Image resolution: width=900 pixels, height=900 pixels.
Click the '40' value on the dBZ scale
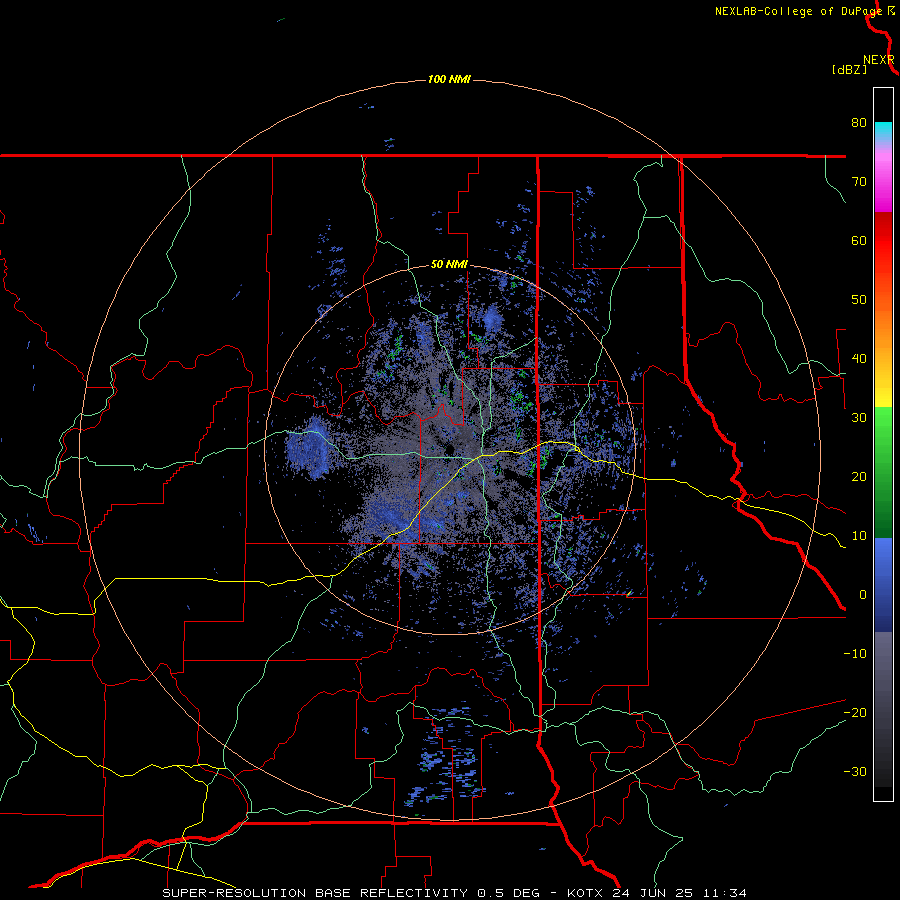pyautogui.click(x=859, y=359)
